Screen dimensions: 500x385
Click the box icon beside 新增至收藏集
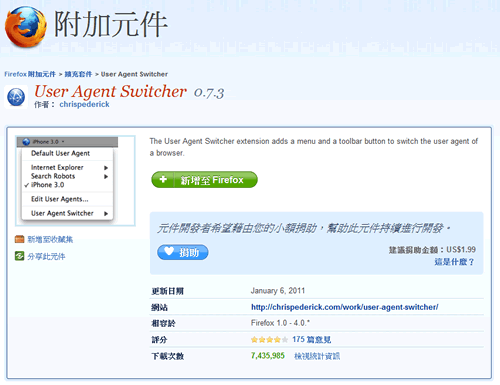click(20, 239)
